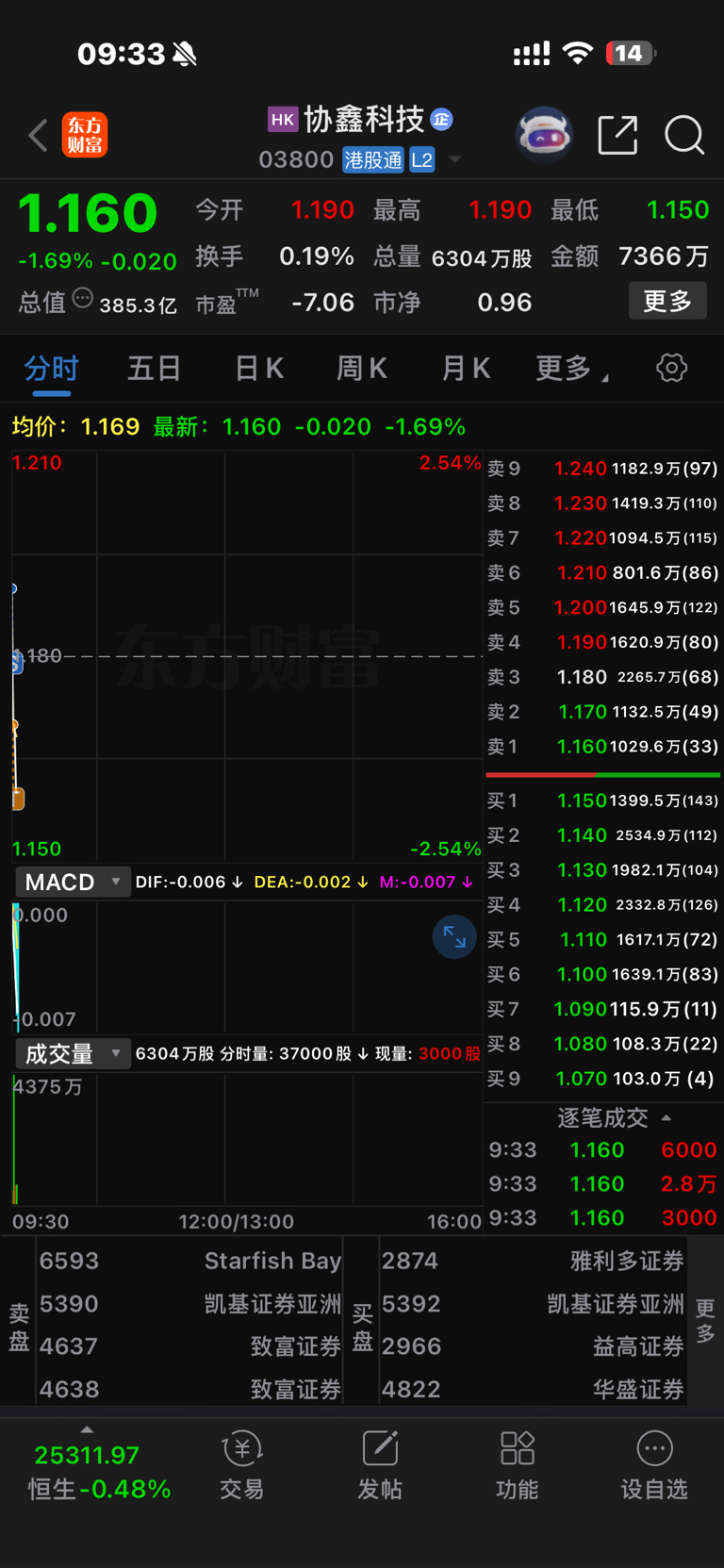This screenshot has width=724, height=1568.
Task: Select the 卖3 row at 1.180
Action: (603, 677)
